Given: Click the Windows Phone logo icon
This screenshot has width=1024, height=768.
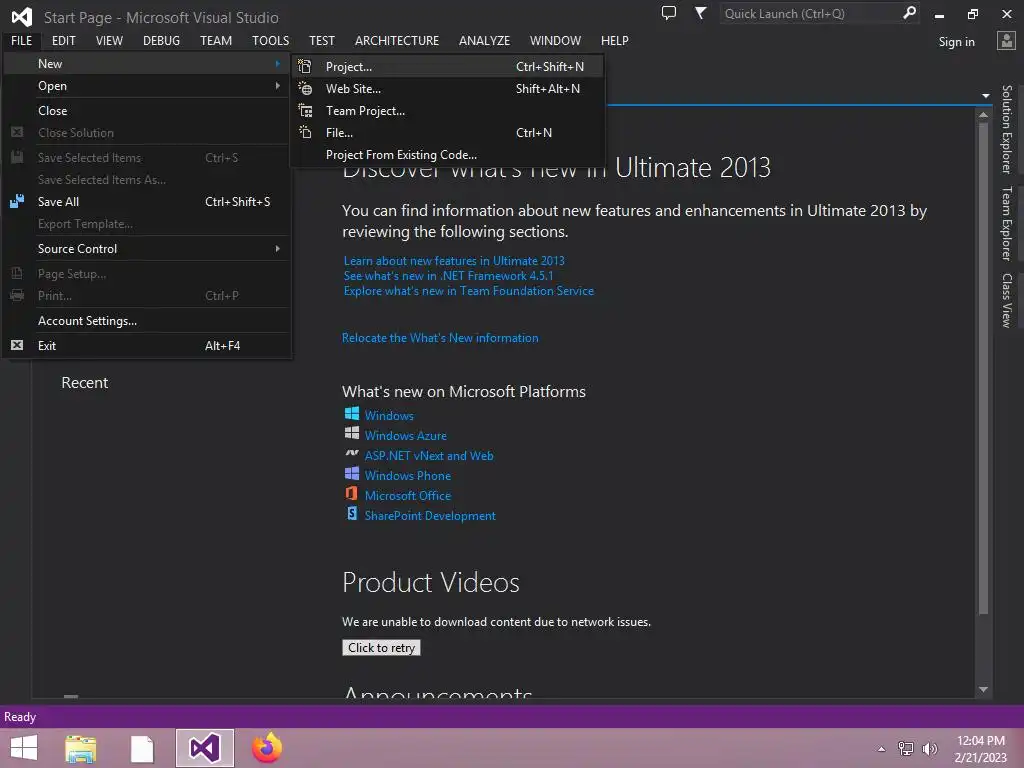Looking at the screenshot, I should [x=351, y=473].
